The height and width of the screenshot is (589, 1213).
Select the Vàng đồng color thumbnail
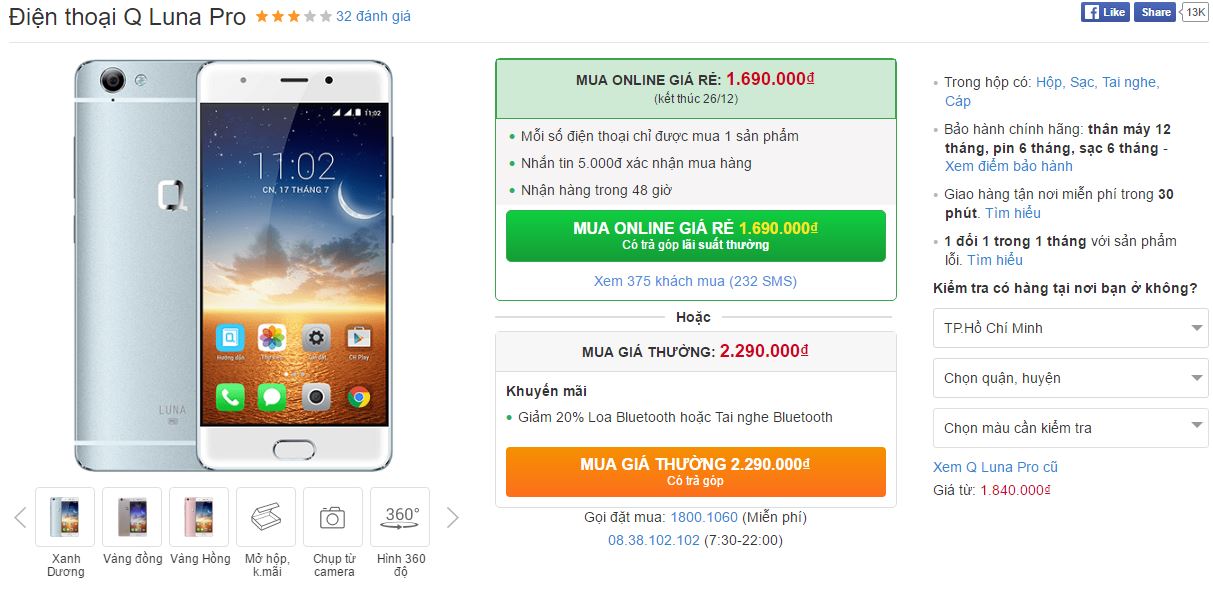132,517
